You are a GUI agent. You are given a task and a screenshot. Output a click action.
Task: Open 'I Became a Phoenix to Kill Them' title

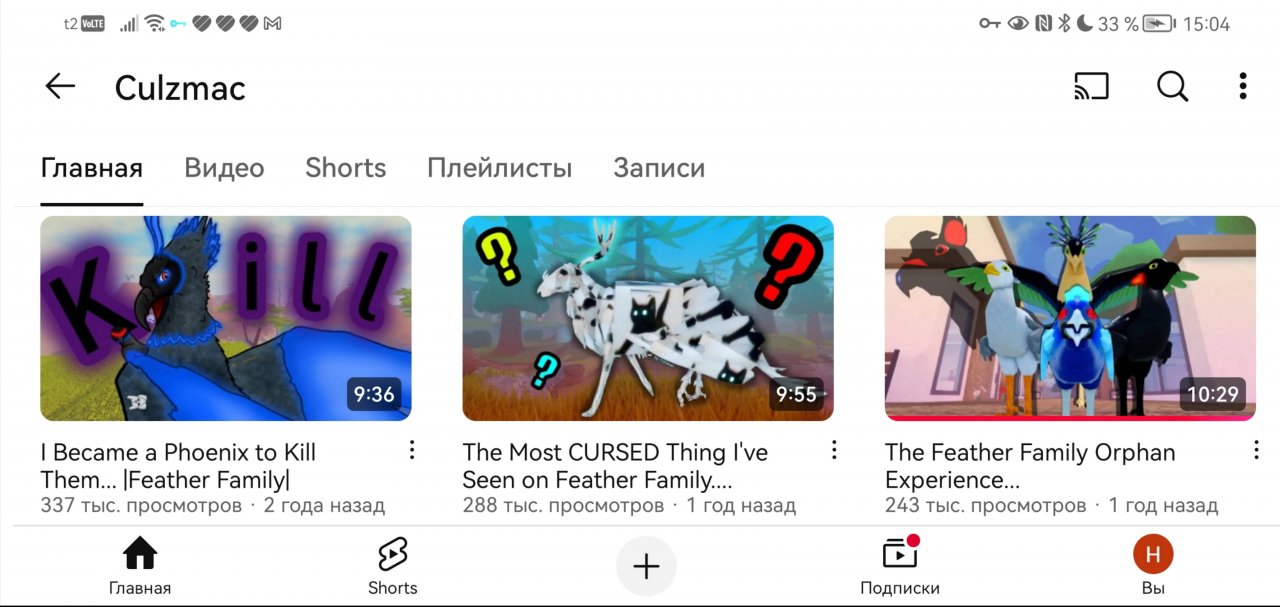178,466
